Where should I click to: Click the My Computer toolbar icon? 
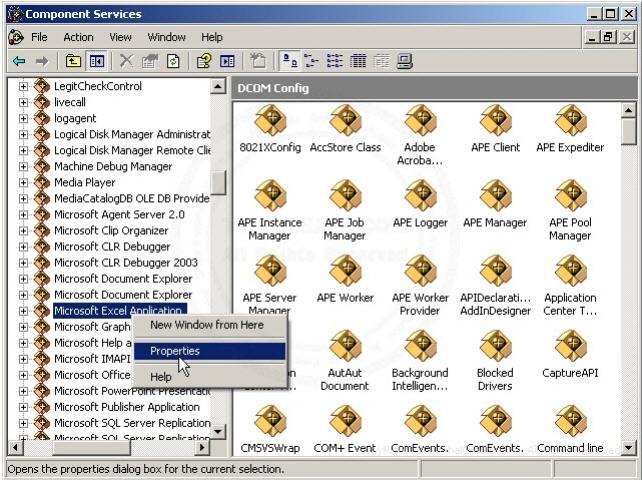(405, 61)
